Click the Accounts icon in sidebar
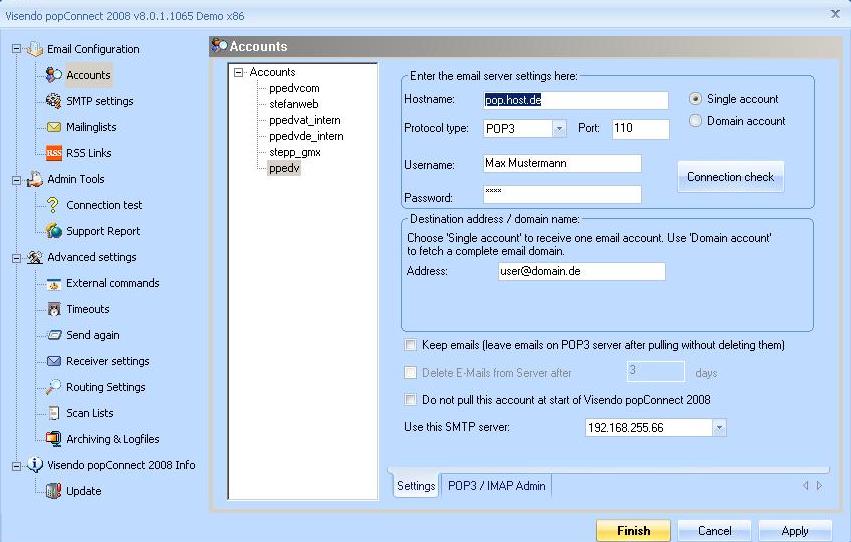 point(53,75)
